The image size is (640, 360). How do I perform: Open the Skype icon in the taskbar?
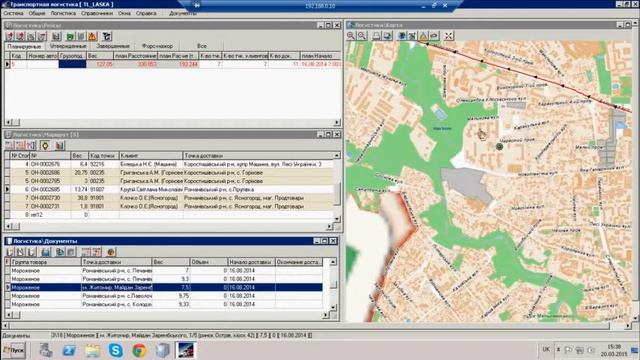pos(116,350)
